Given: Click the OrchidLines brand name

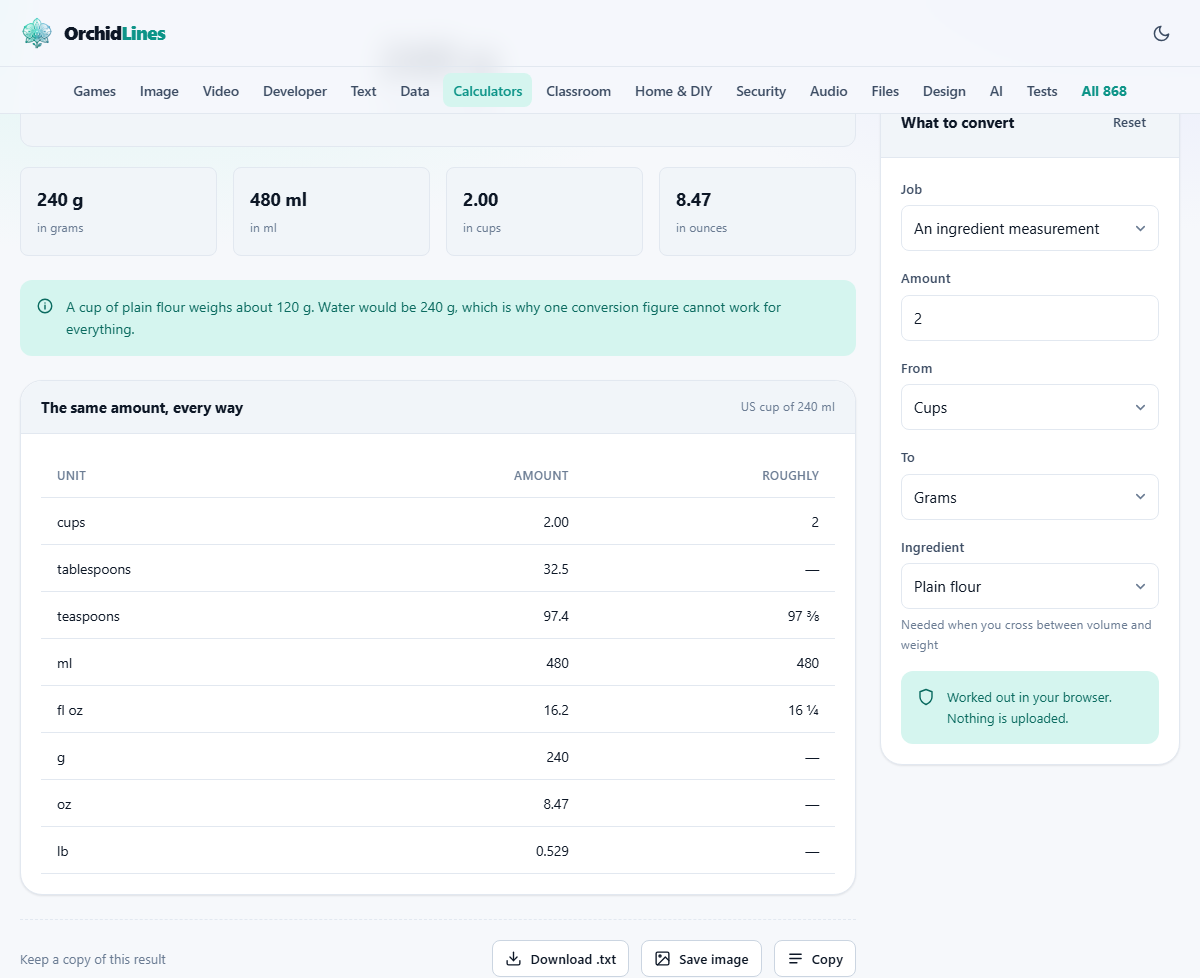Looking at the screenshot, I should tap(115, 33).
